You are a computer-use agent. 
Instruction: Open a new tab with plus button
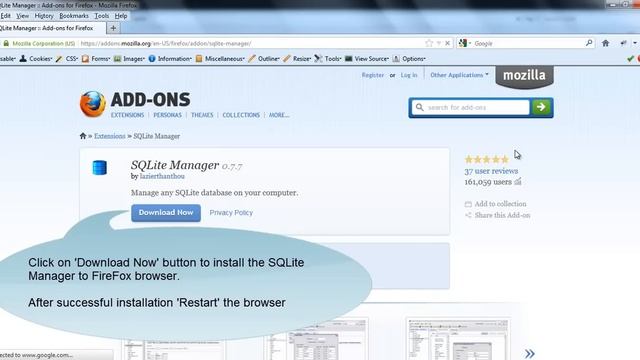113,28
